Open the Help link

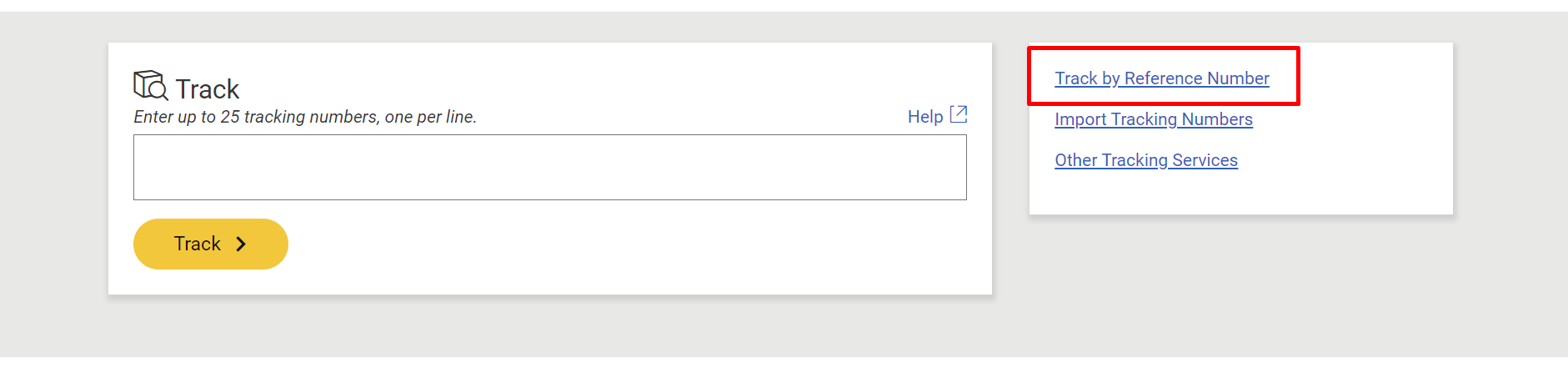937,116
